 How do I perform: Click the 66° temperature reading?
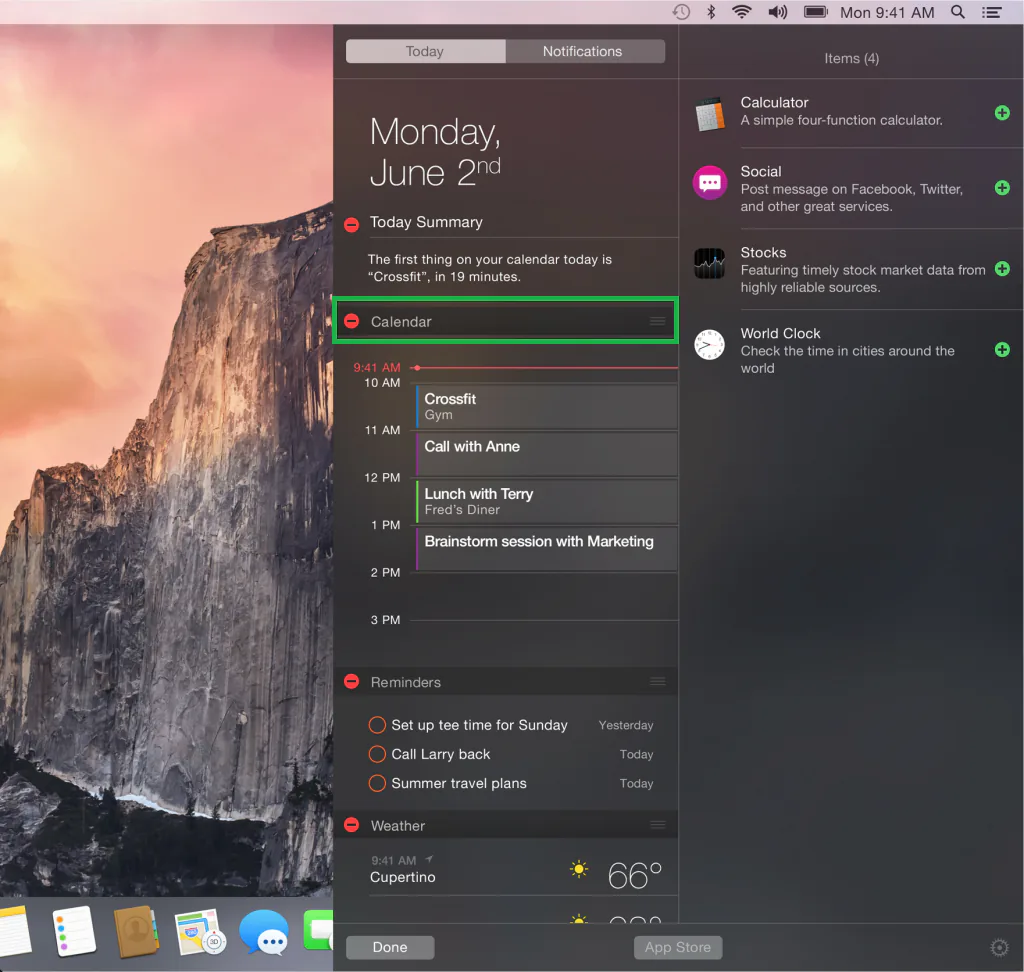tap(635, 875)
